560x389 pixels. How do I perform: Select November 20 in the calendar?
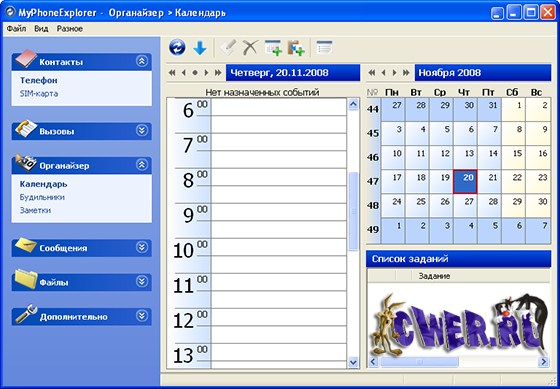[x=465, y=181]
